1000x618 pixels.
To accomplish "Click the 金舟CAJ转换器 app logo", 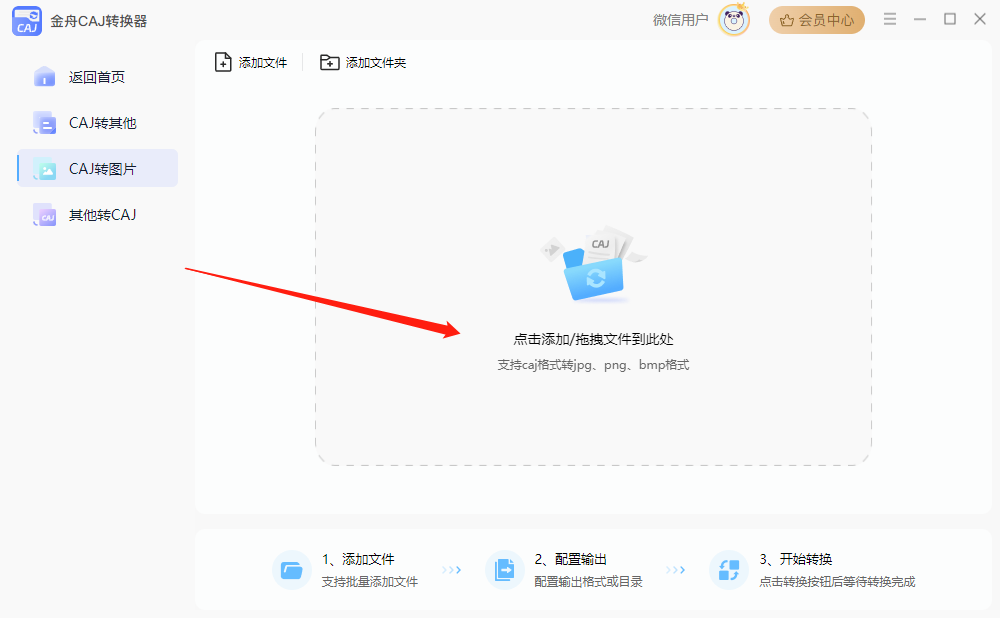I will pyautogui.click(x=27, y=20).
